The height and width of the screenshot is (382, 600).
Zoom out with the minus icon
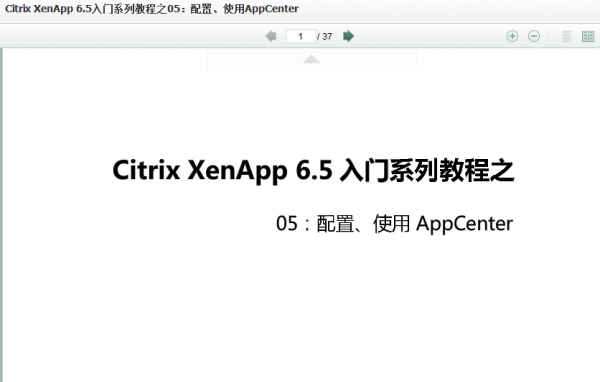pos(534,36)
